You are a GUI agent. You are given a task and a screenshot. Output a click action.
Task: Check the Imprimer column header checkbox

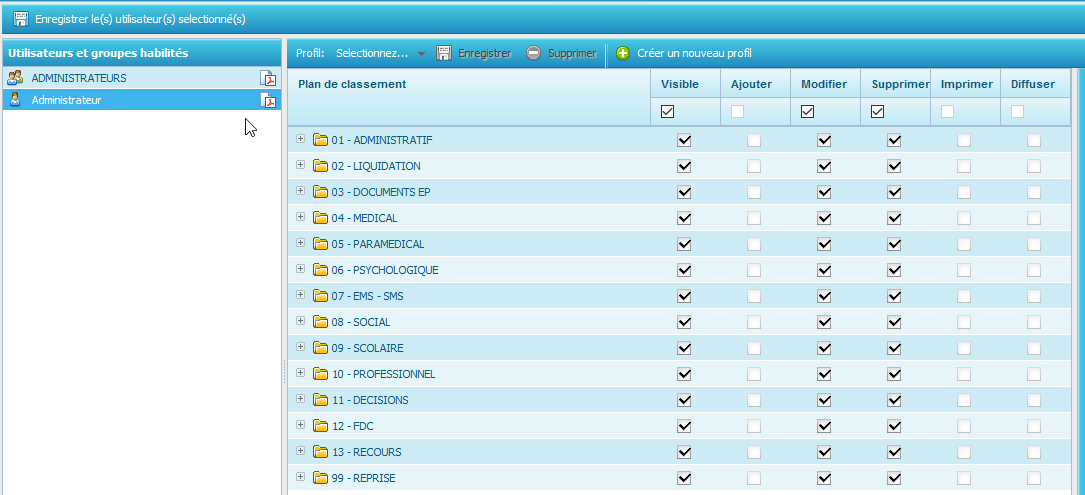947,112
